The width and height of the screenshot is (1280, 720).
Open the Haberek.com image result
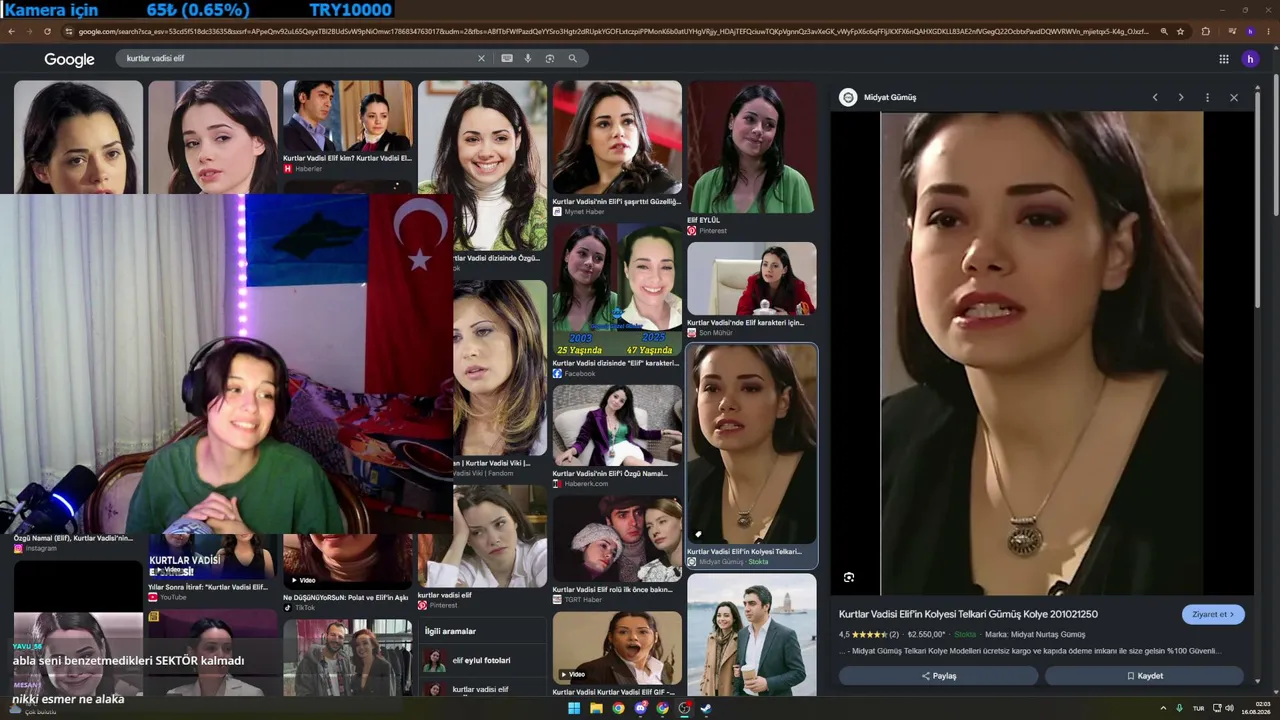617,436
